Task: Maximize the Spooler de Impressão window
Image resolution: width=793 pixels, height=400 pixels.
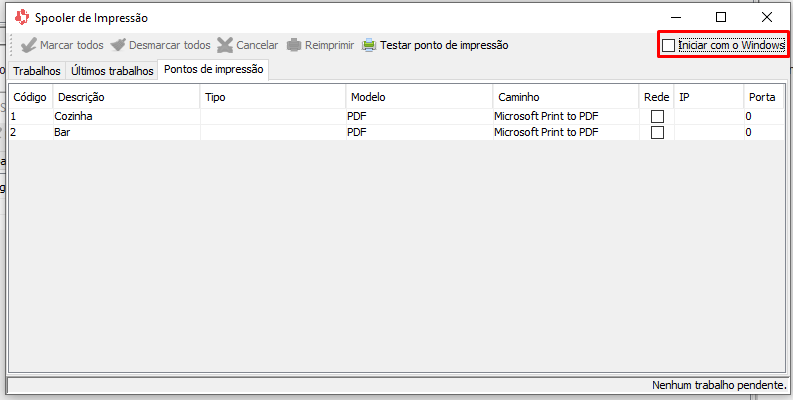Action: (721, 17)
